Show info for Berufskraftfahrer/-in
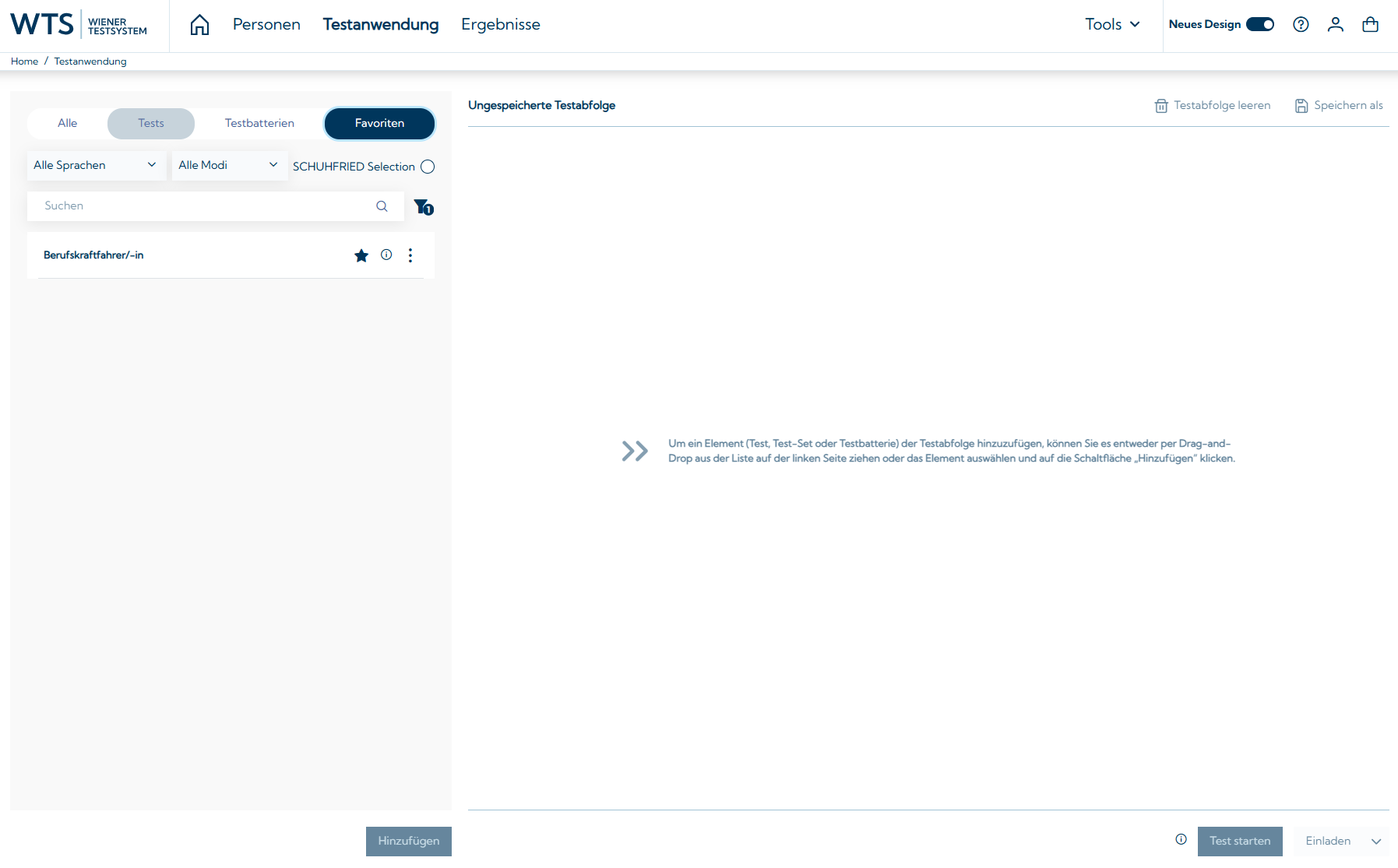This screenshot has height=868, width=1398. (x=386, y=255)
